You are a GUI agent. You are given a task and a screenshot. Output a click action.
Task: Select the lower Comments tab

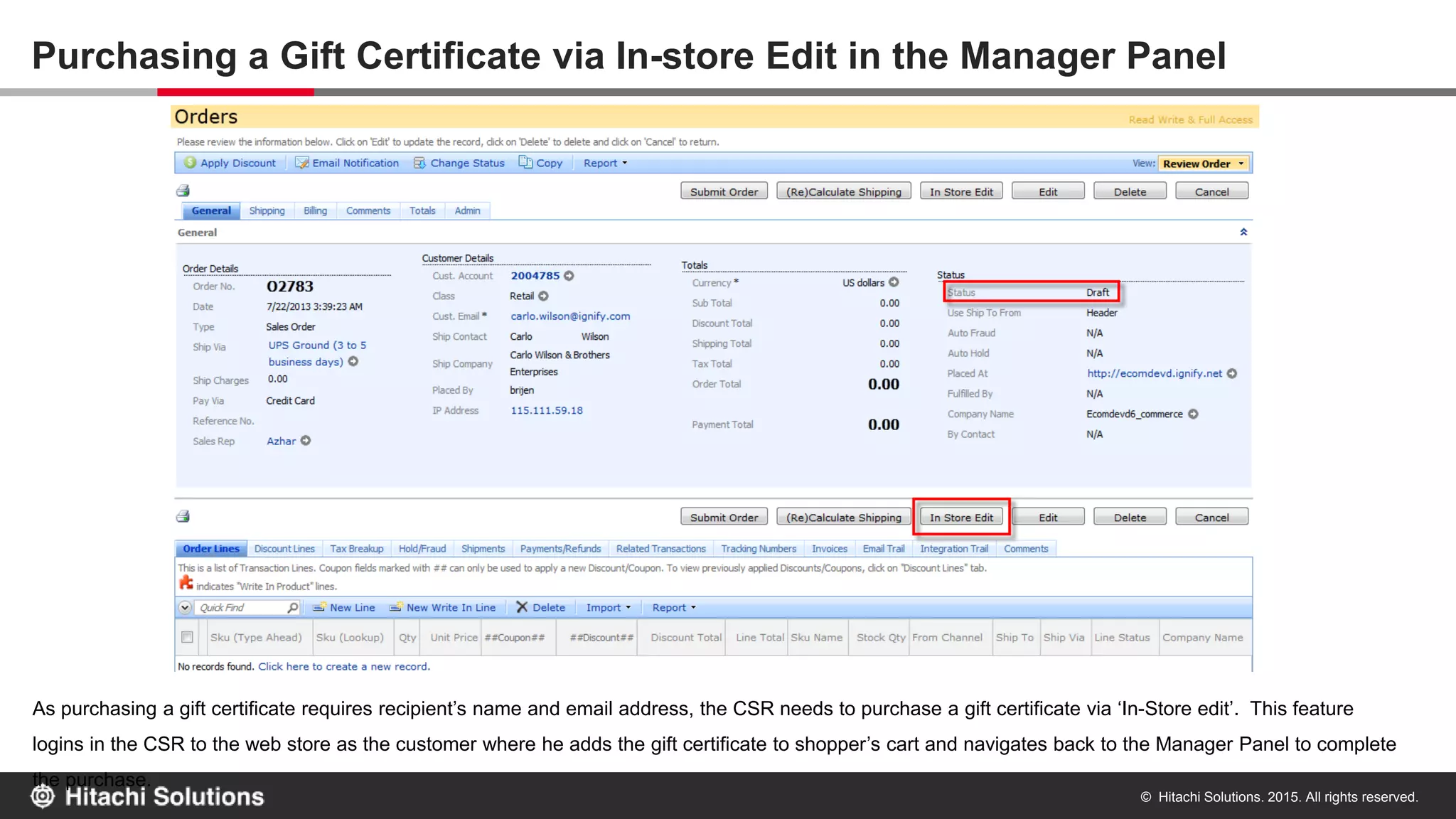(1026, 548)
